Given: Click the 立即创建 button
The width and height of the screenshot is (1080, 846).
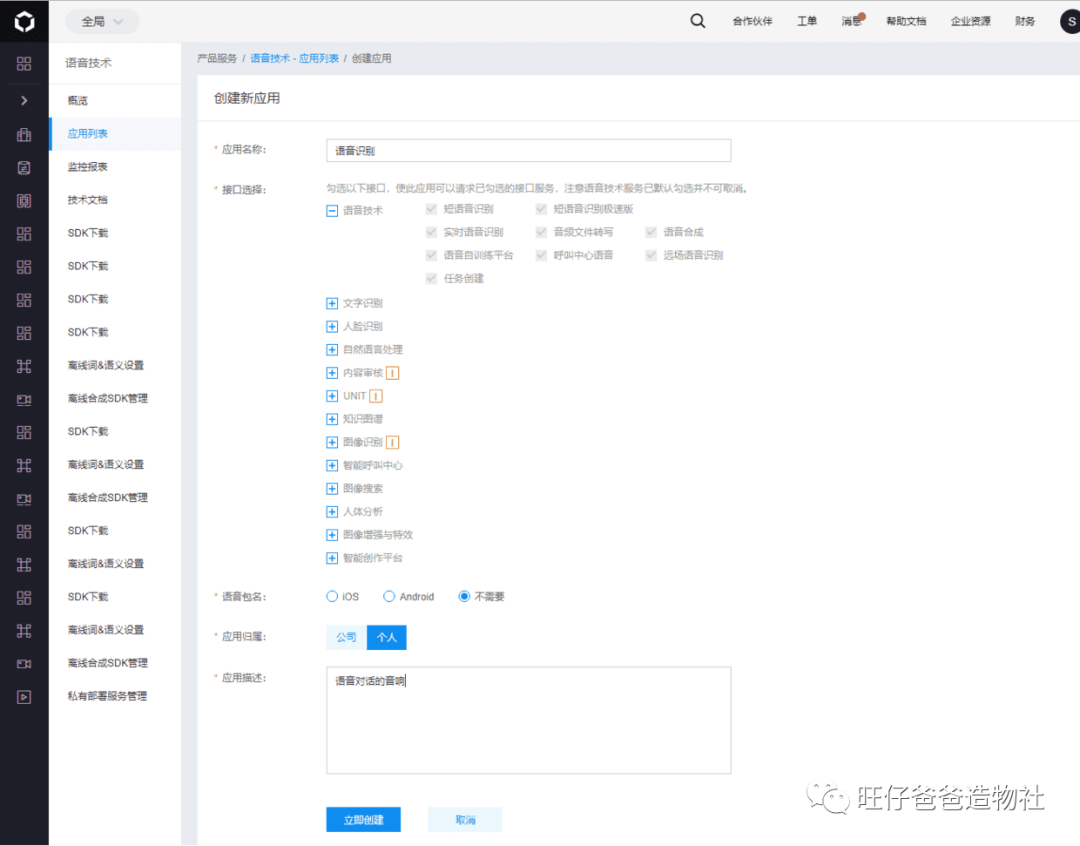Looking at the screenshot, I should pos(364,820).
